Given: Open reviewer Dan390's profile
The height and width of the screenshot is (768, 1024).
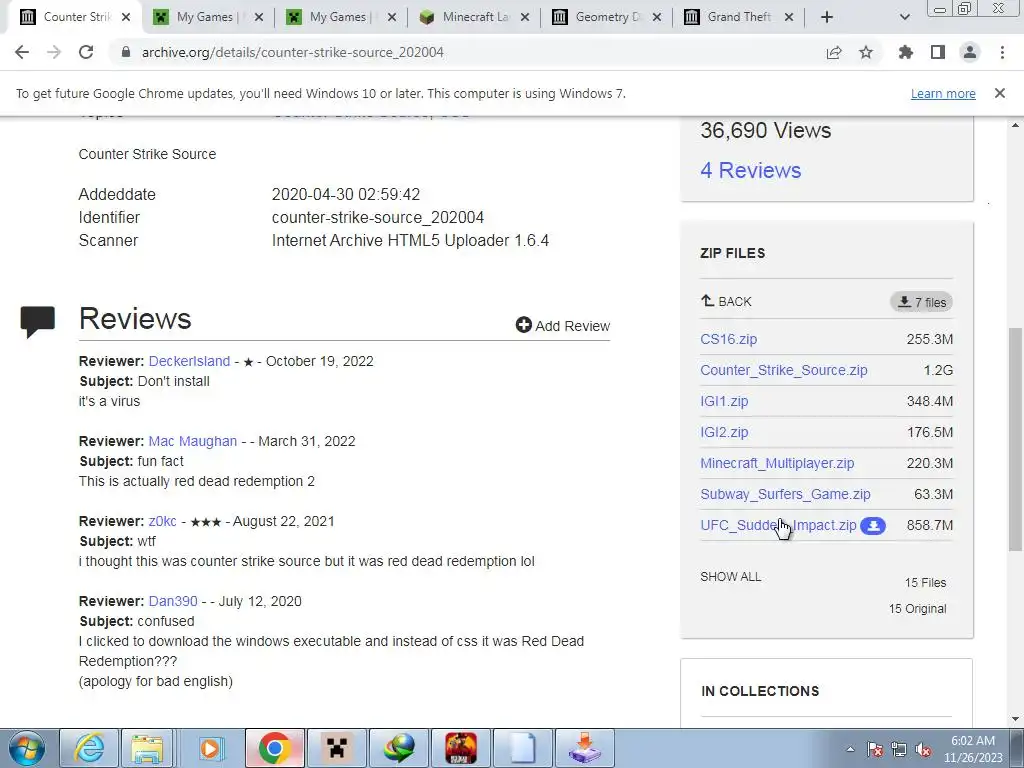Looking at the screenshot, I should 172,601.
